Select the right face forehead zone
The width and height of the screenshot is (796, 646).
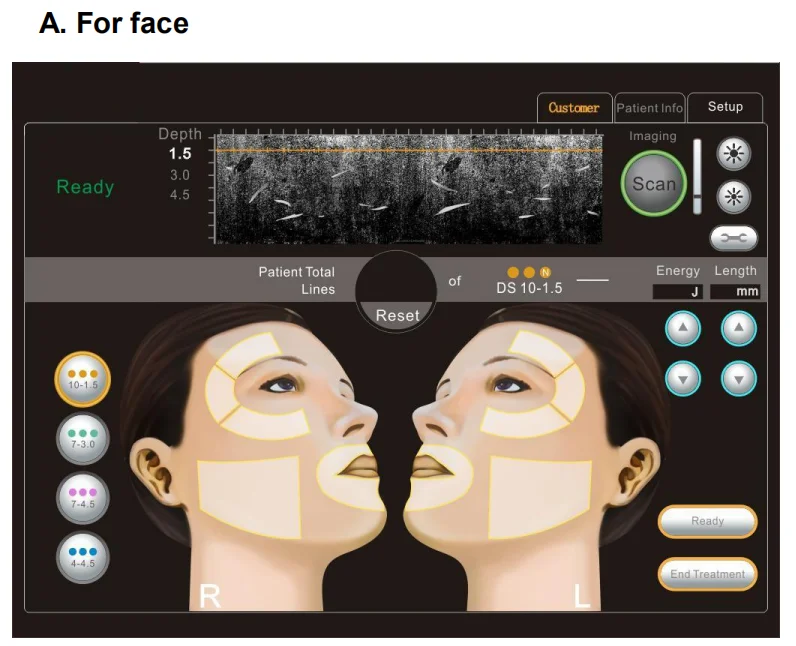pyautogui.click(x=249, y=353)
